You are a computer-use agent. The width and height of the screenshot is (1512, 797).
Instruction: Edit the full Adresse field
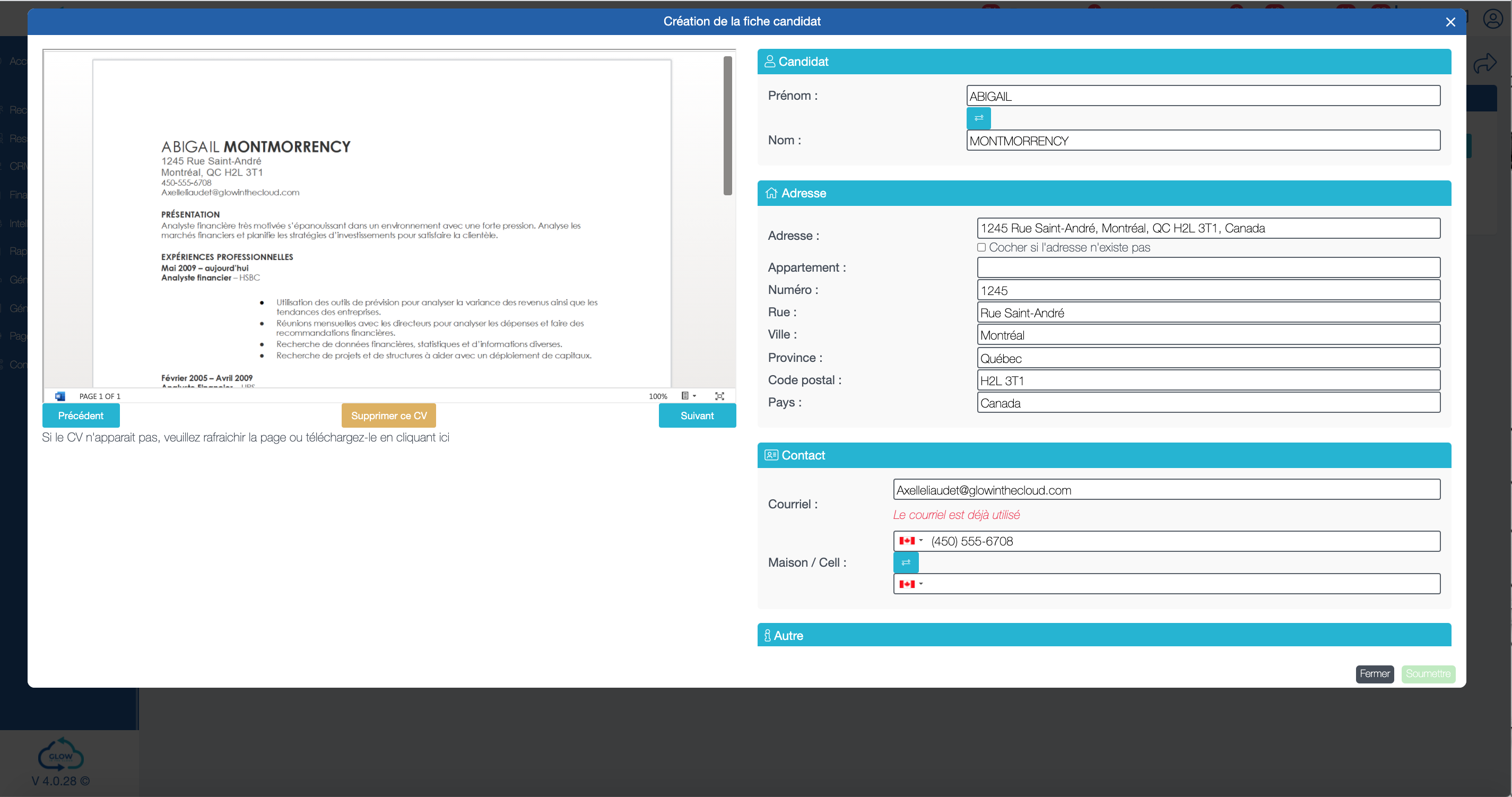[x=1209, y=228]
